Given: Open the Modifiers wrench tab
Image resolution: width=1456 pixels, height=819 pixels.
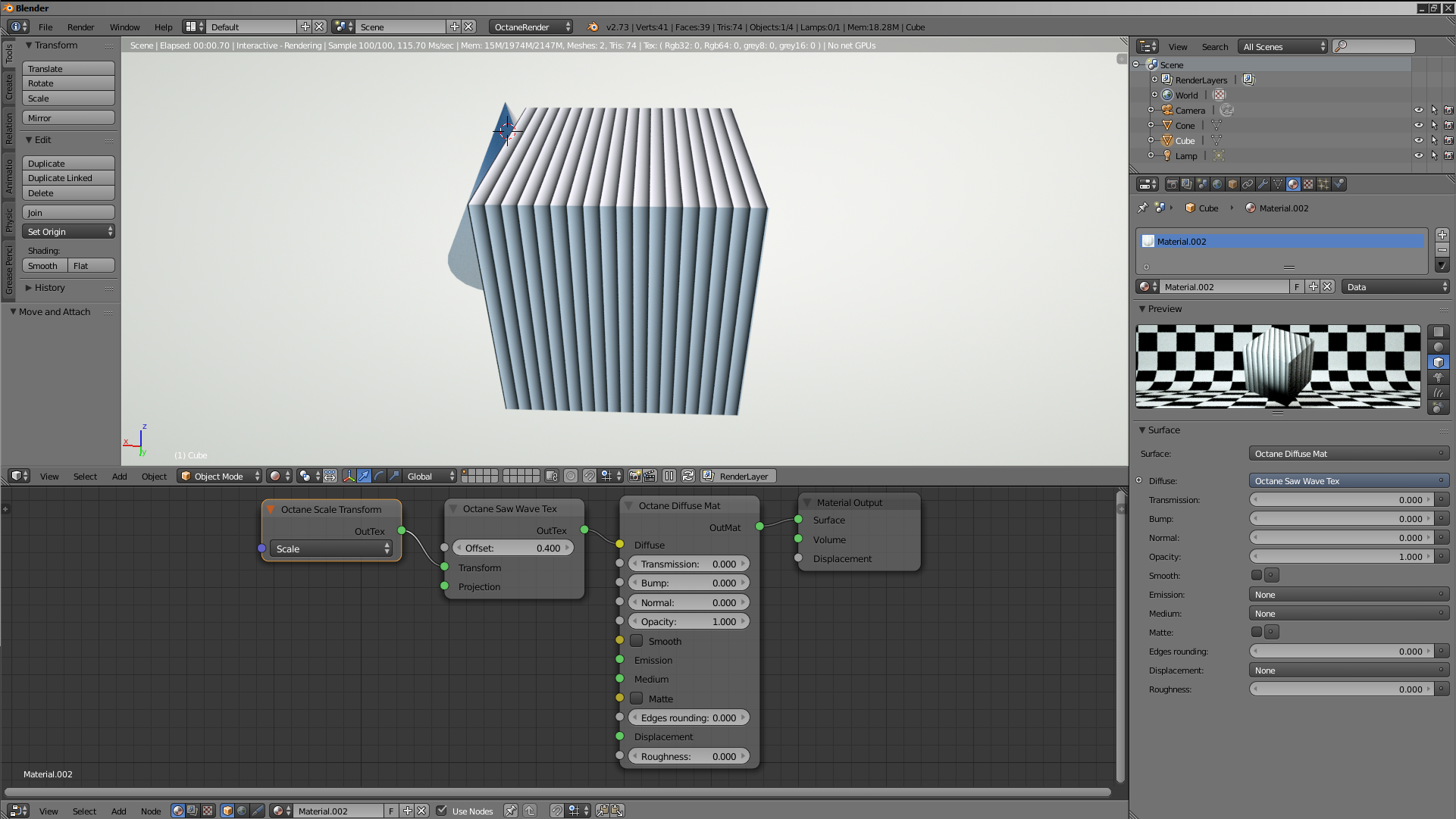Looking at the screenshot, I should pyautogui.click(x=1263, y=184).
